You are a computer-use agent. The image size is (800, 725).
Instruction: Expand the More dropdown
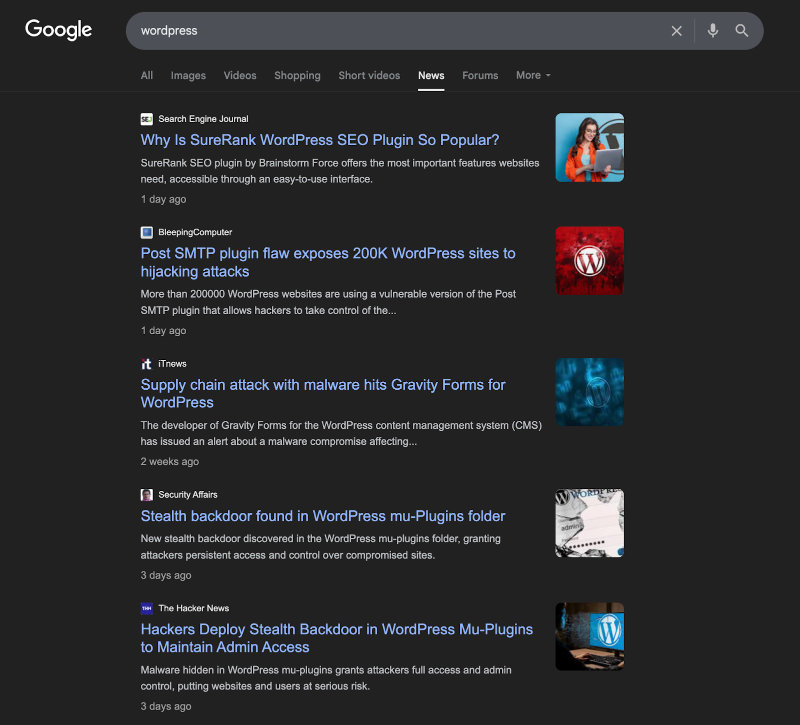tap(533, 76)
